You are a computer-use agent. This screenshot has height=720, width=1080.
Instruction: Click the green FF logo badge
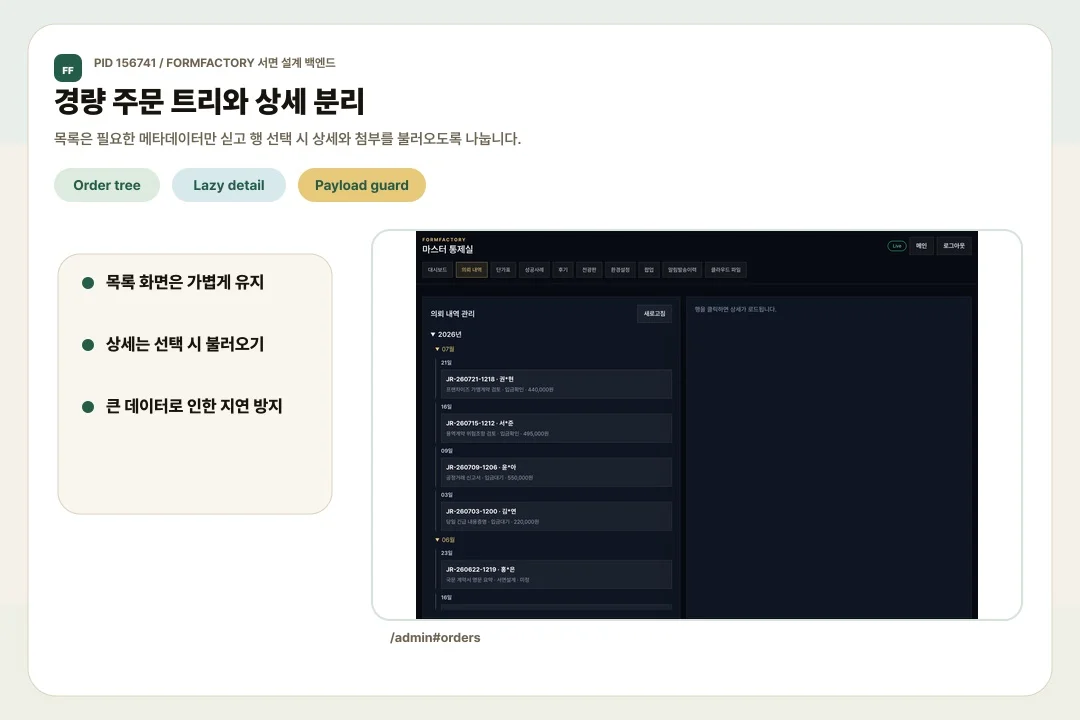coord(68,68)
